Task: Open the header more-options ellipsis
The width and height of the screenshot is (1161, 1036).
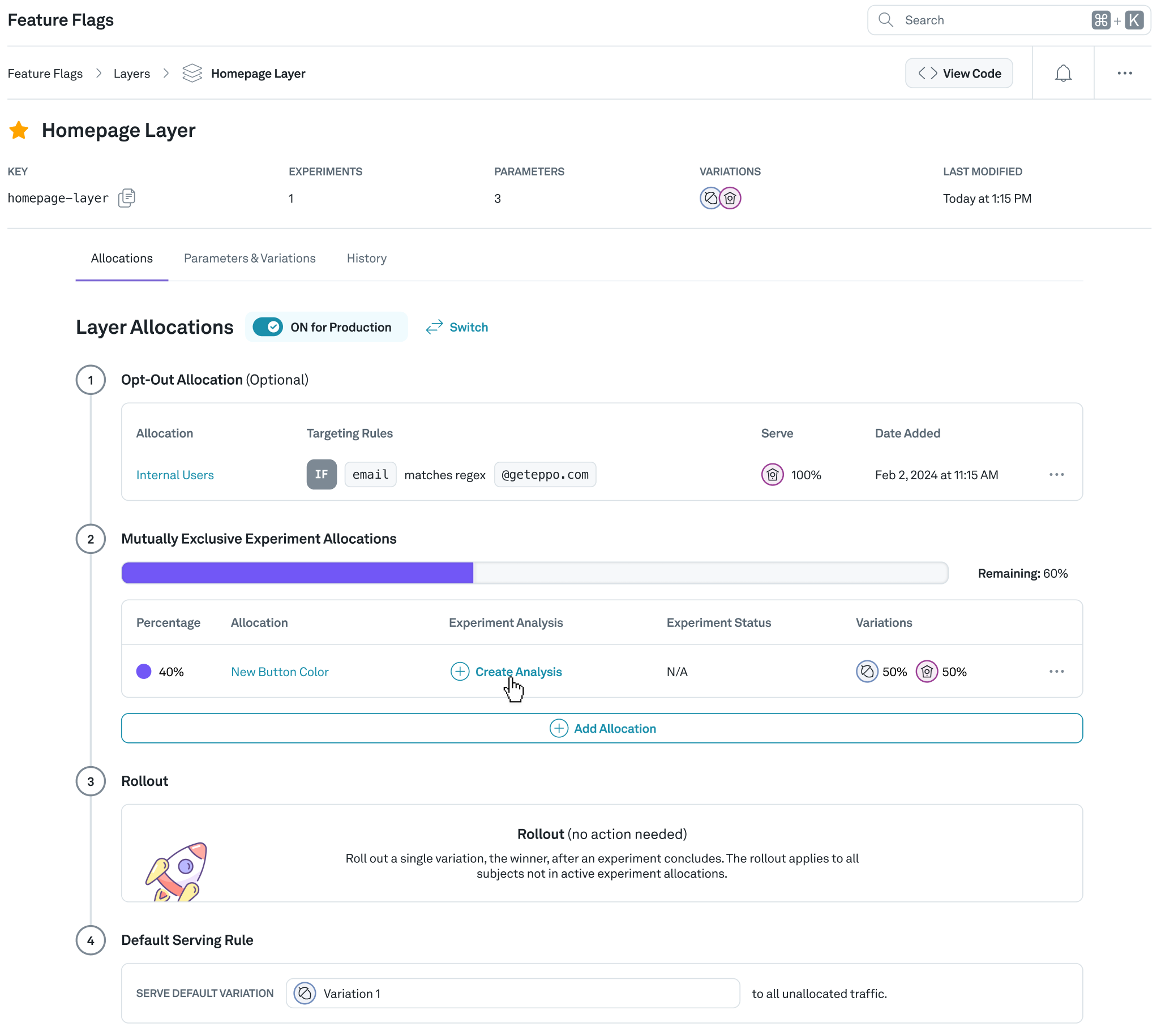Action: pos(1124,74)
